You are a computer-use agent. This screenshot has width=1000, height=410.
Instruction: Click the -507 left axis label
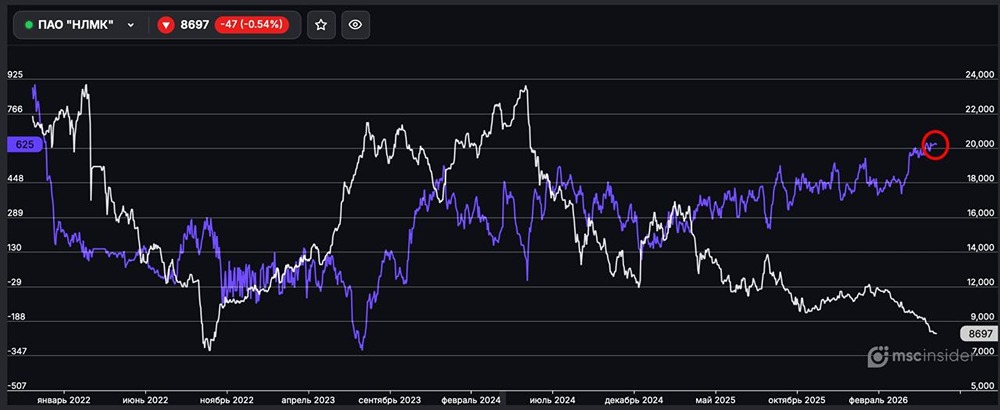[16, 386]
